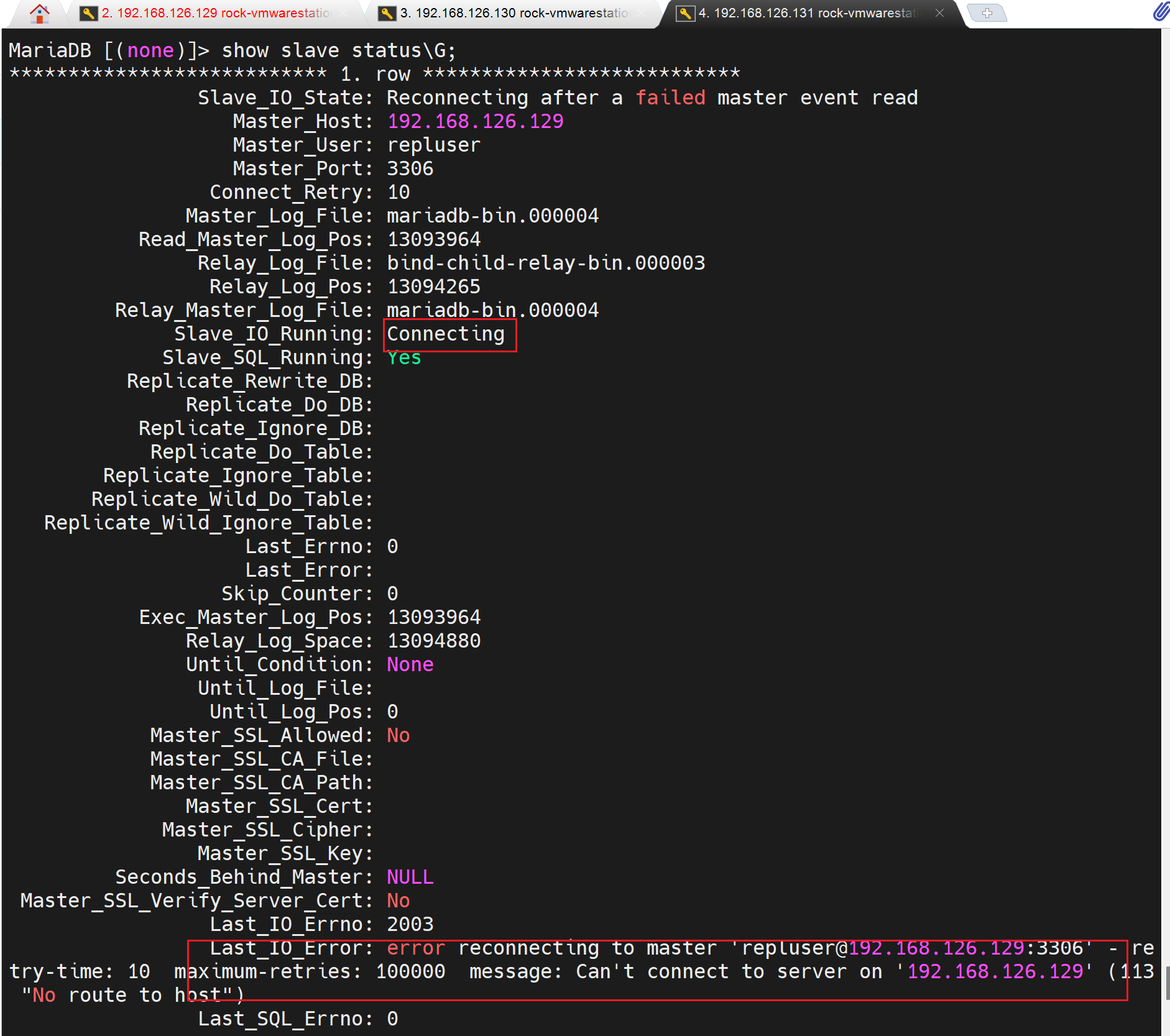This screenshot has height=1036, width=1170.
Task: Close the active 192.168.126.131 tab
Action: coord(939,13)
